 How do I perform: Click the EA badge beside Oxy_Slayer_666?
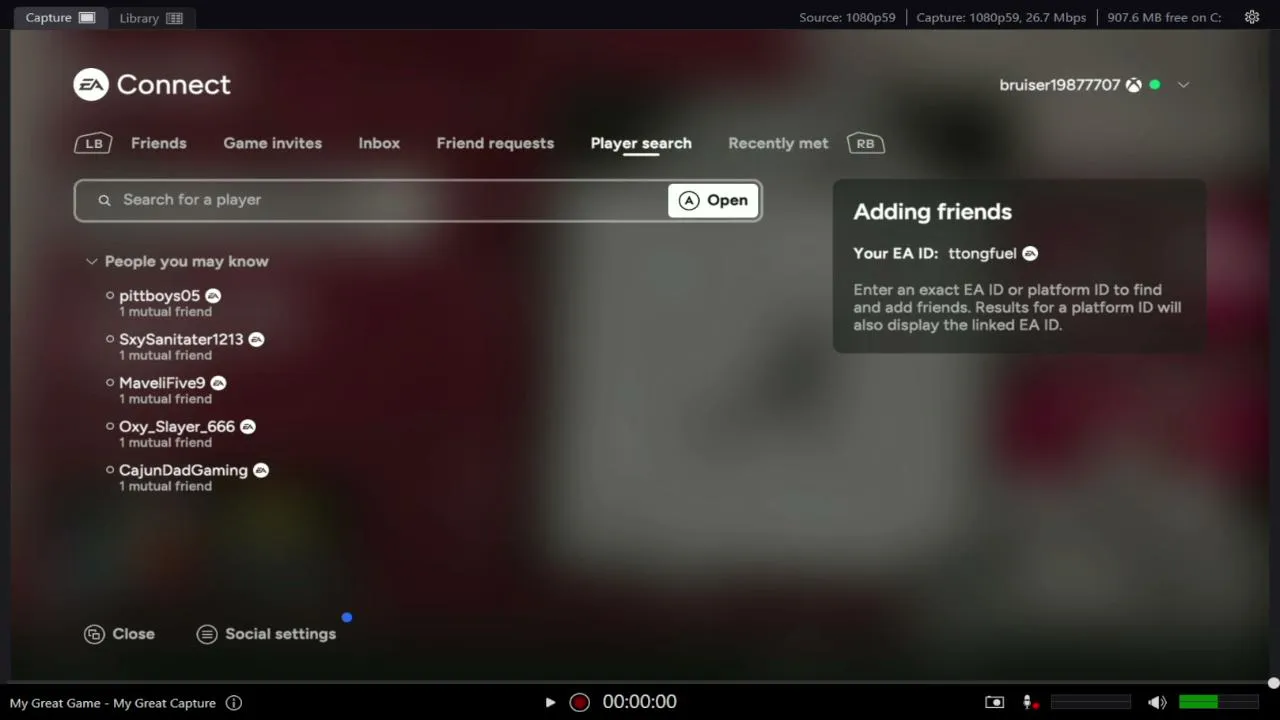pyautogui.click(x=248, y=427)
